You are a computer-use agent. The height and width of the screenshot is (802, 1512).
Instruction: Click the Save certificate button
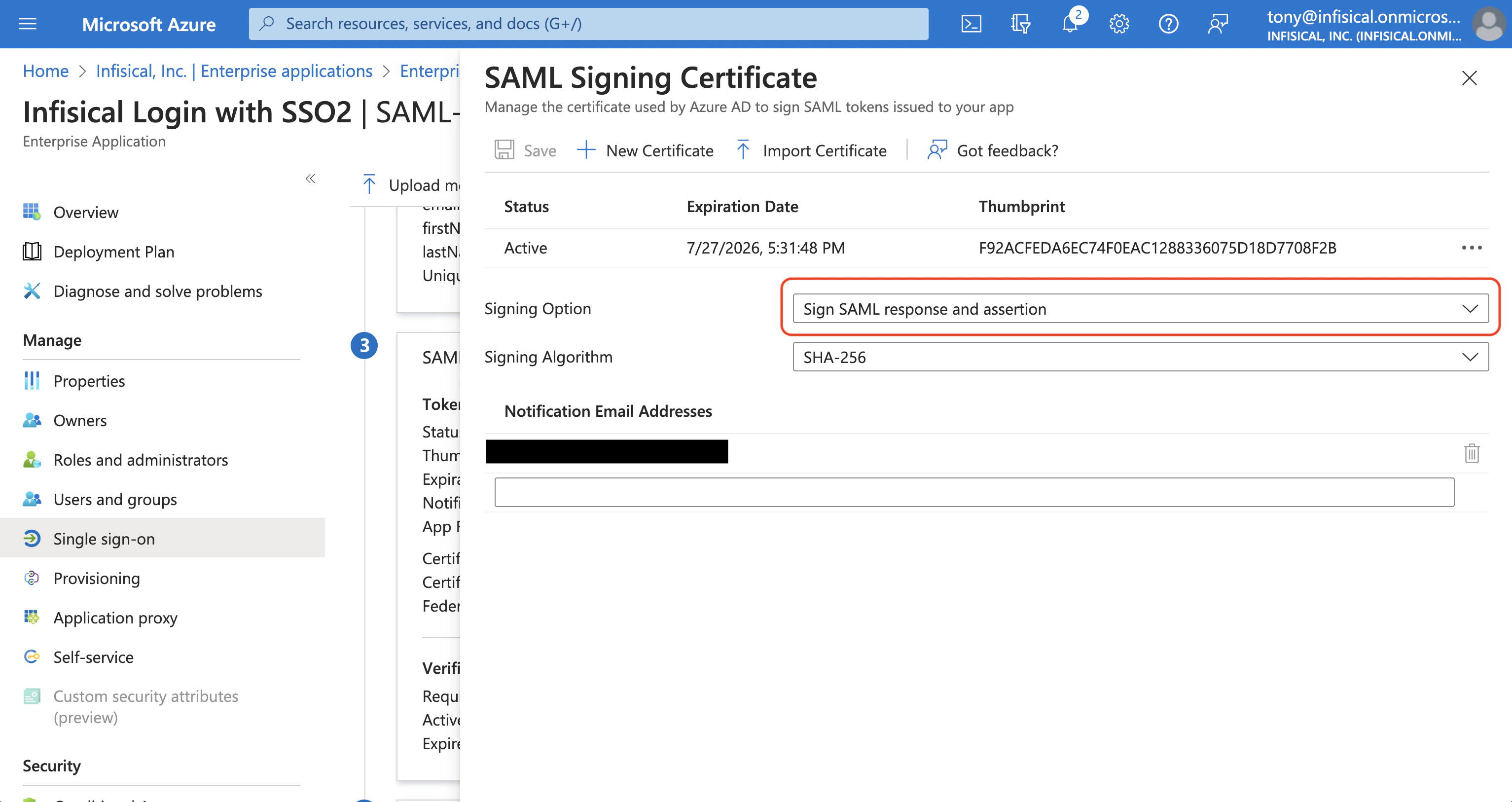(525, 150)
